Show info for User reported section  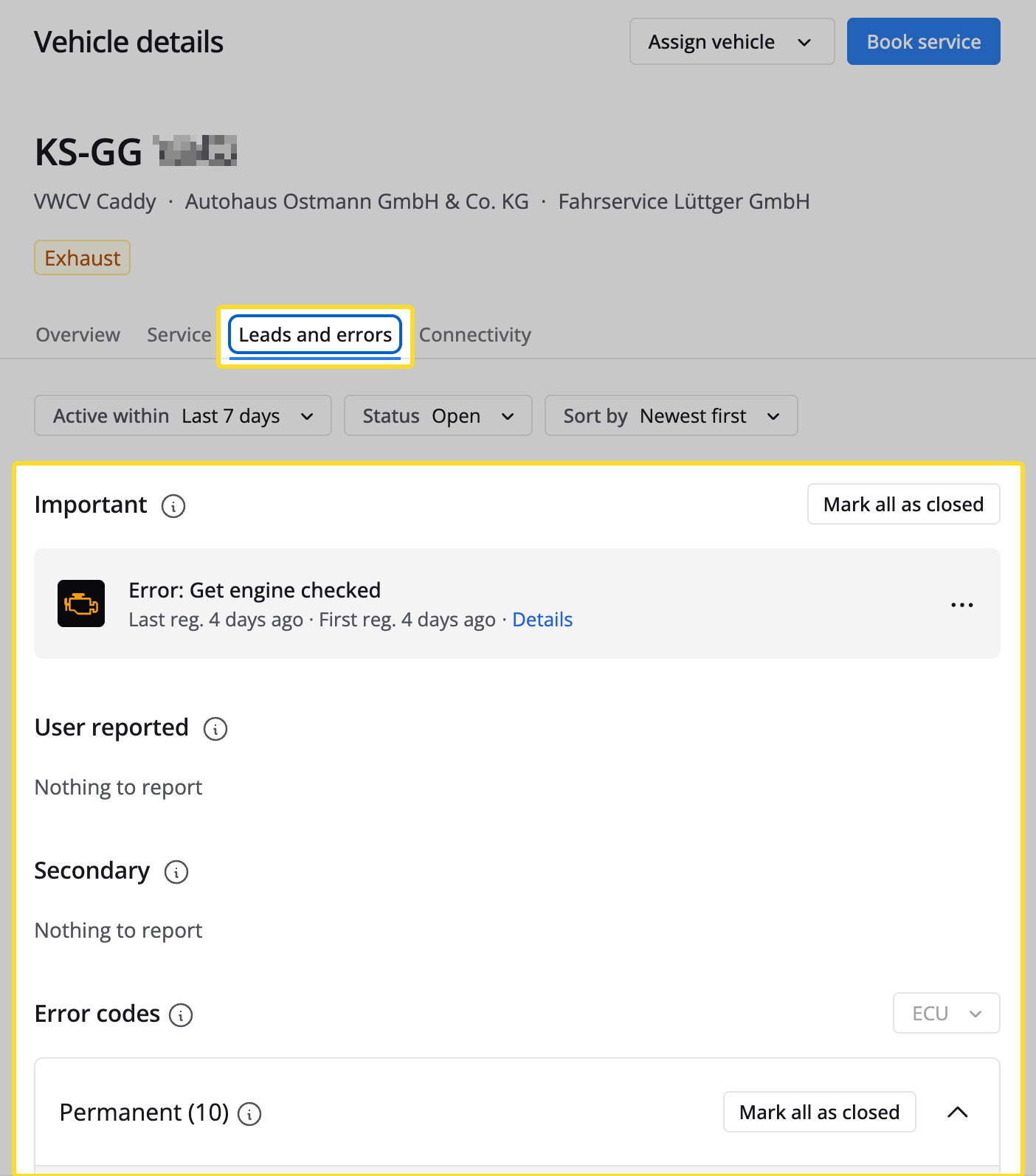(x=215, y=729)
